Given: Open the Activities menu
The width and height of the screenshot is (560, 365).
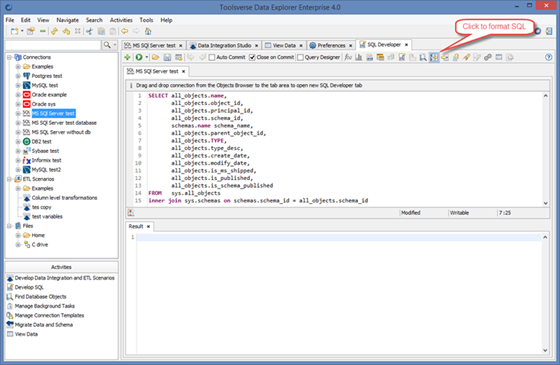Looking at the screenshot, I should point(121,20).
